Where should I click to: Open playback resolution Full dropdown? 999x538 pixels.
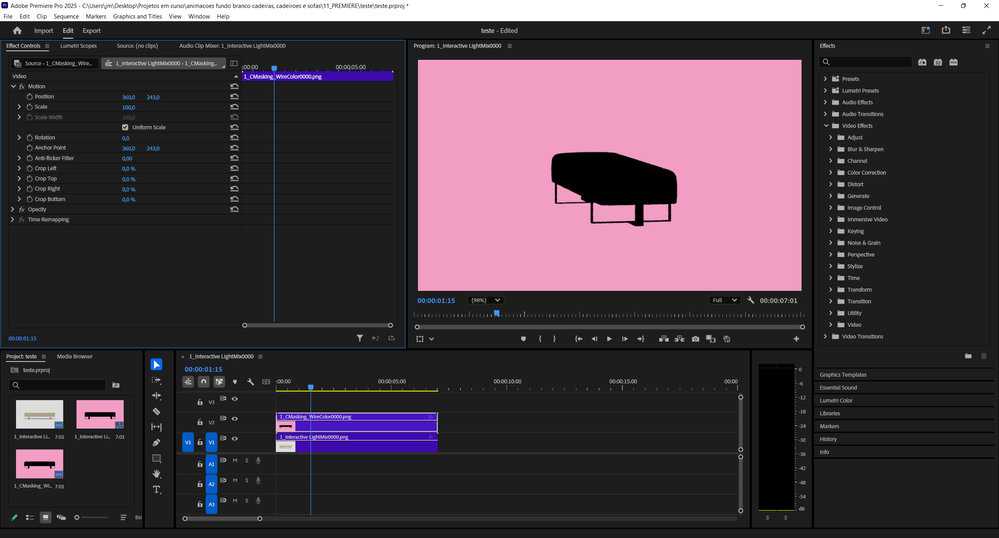(x=724, y=300)
